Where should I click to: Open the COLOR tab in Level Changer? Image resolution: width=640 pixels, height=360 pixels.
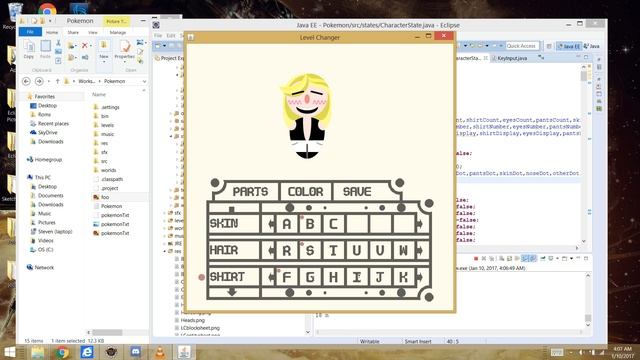[x=305, y=191]
